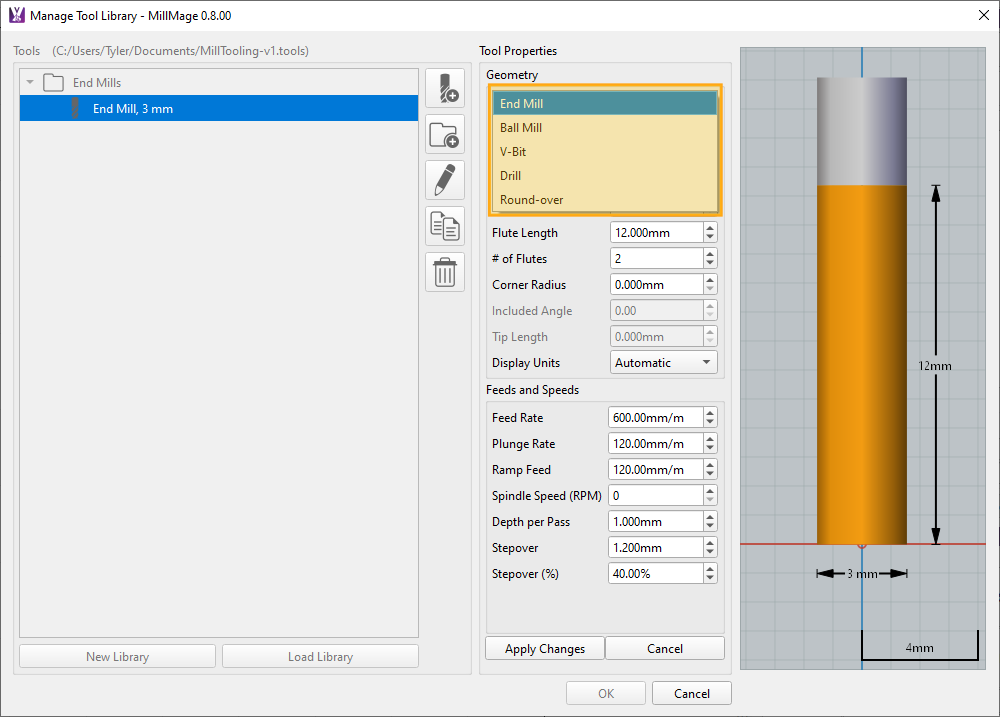
Task: Click the duplicate tool icon
Action: click(x=445, y=226)
